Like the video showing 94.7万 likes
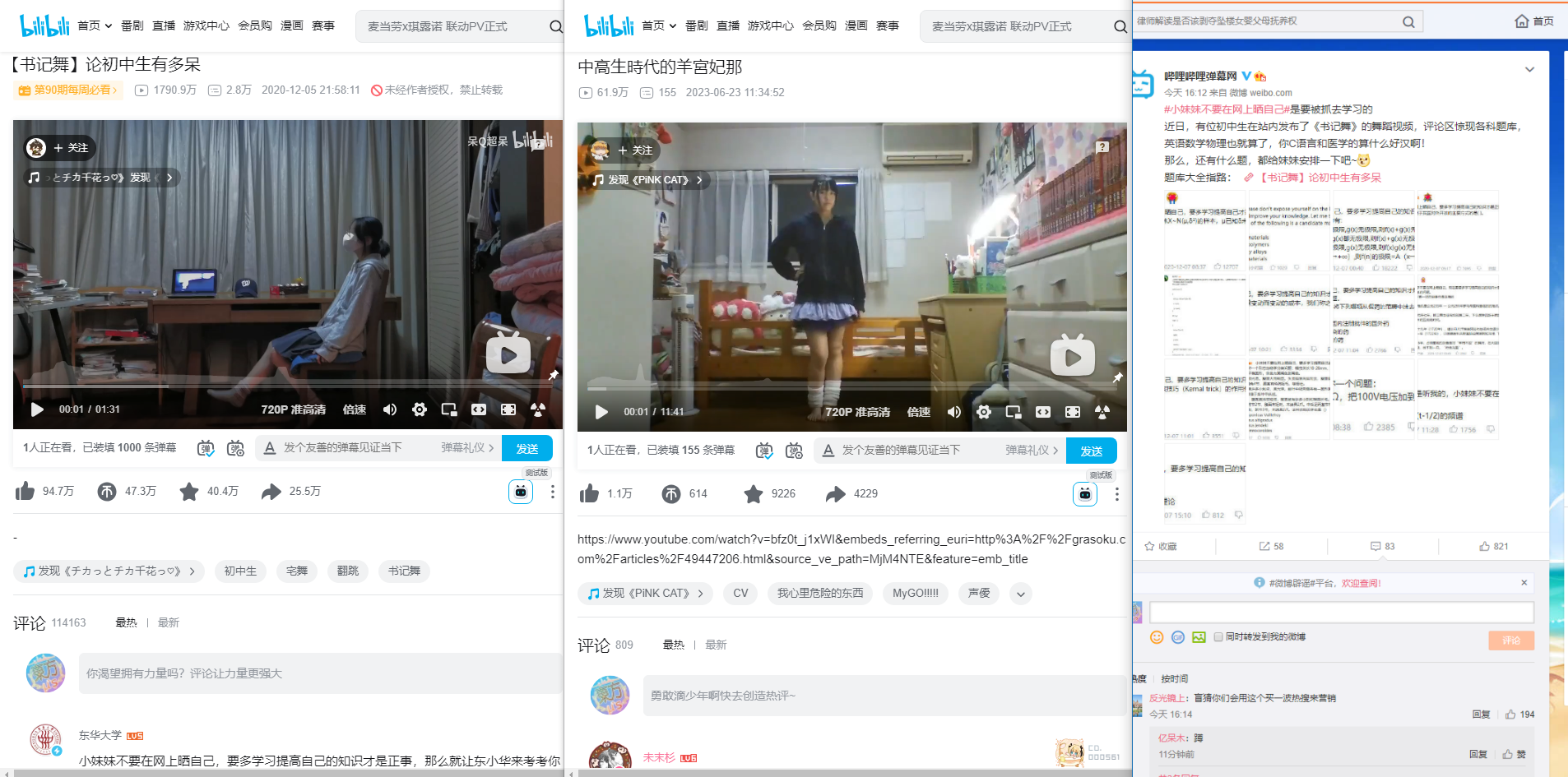1568x777 pixels. click(26, 492)
